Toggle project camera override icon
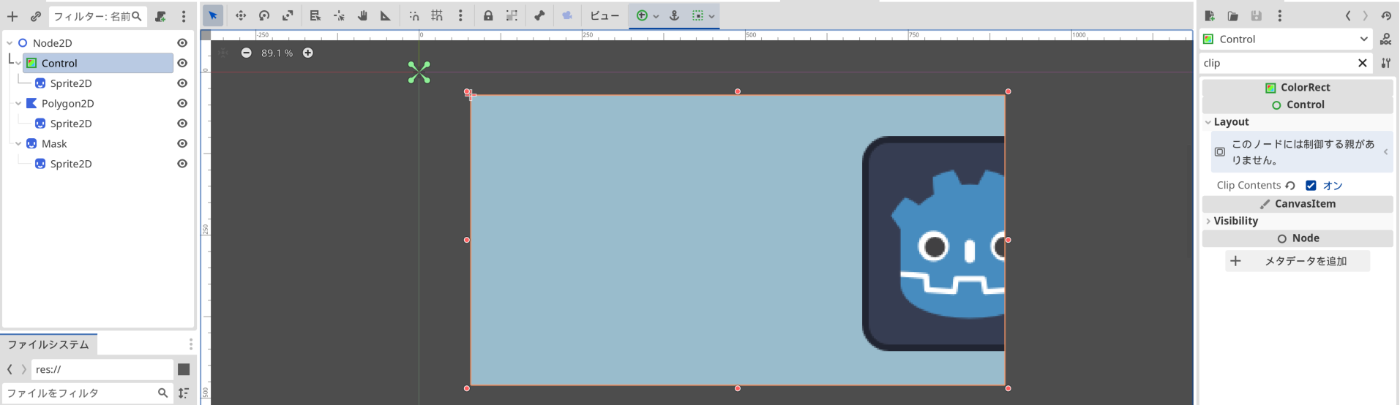The image size is (1400, 405). (567, 16)
